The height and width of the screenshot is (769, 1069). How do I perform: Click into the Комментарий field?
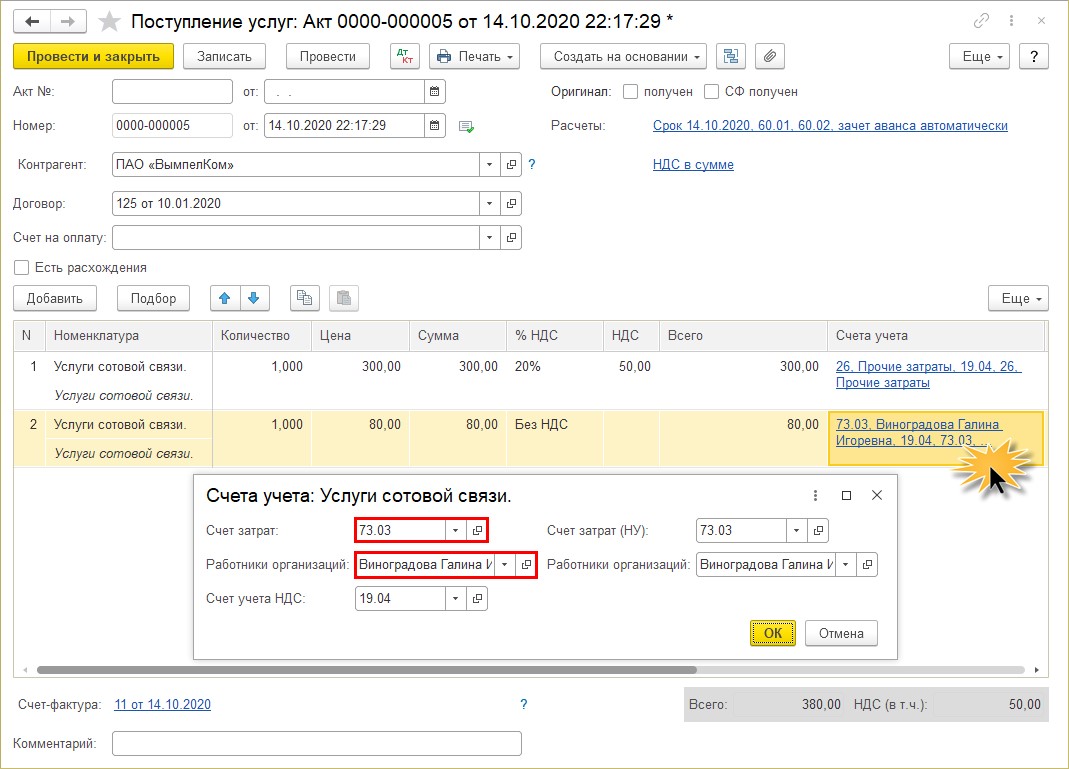point(317,744)
